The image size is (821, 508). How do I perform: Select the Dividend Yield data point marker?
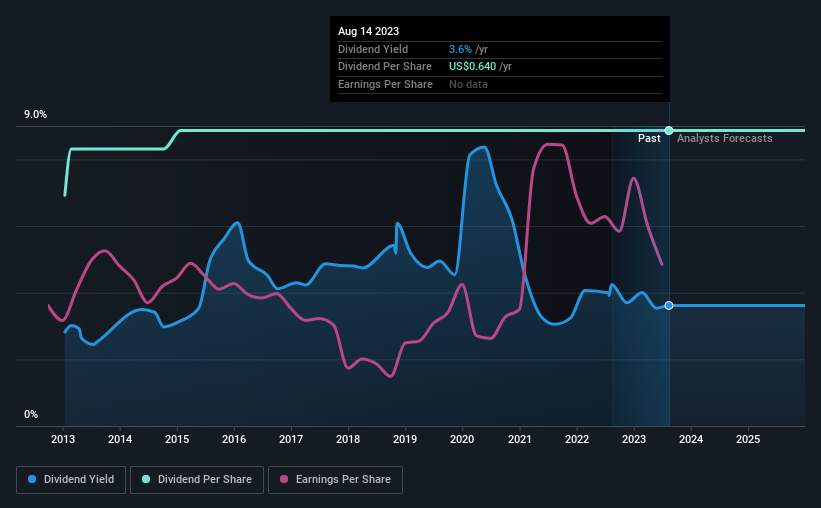coord(669,305)
